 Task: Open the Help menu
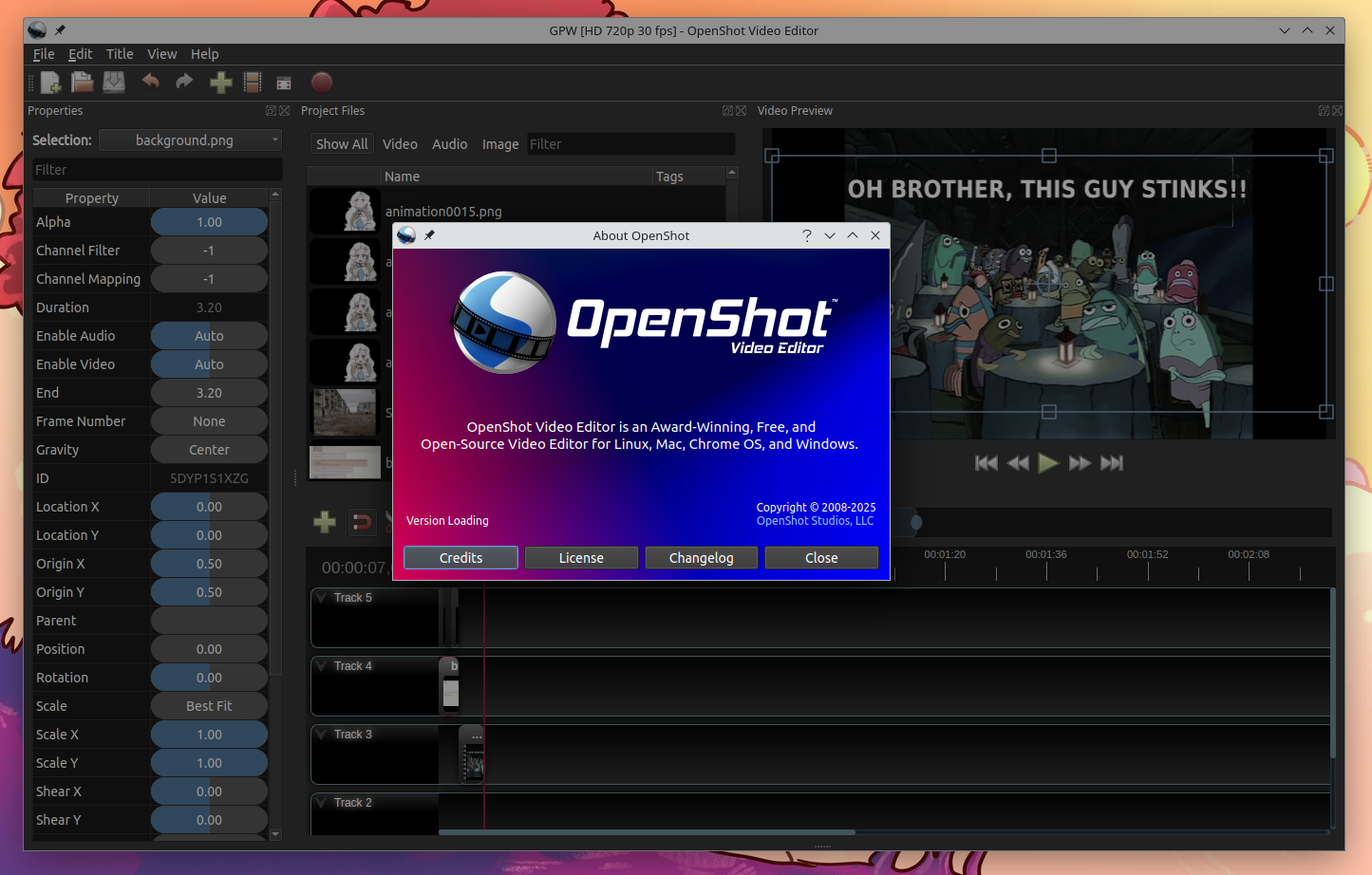(204, 54)
